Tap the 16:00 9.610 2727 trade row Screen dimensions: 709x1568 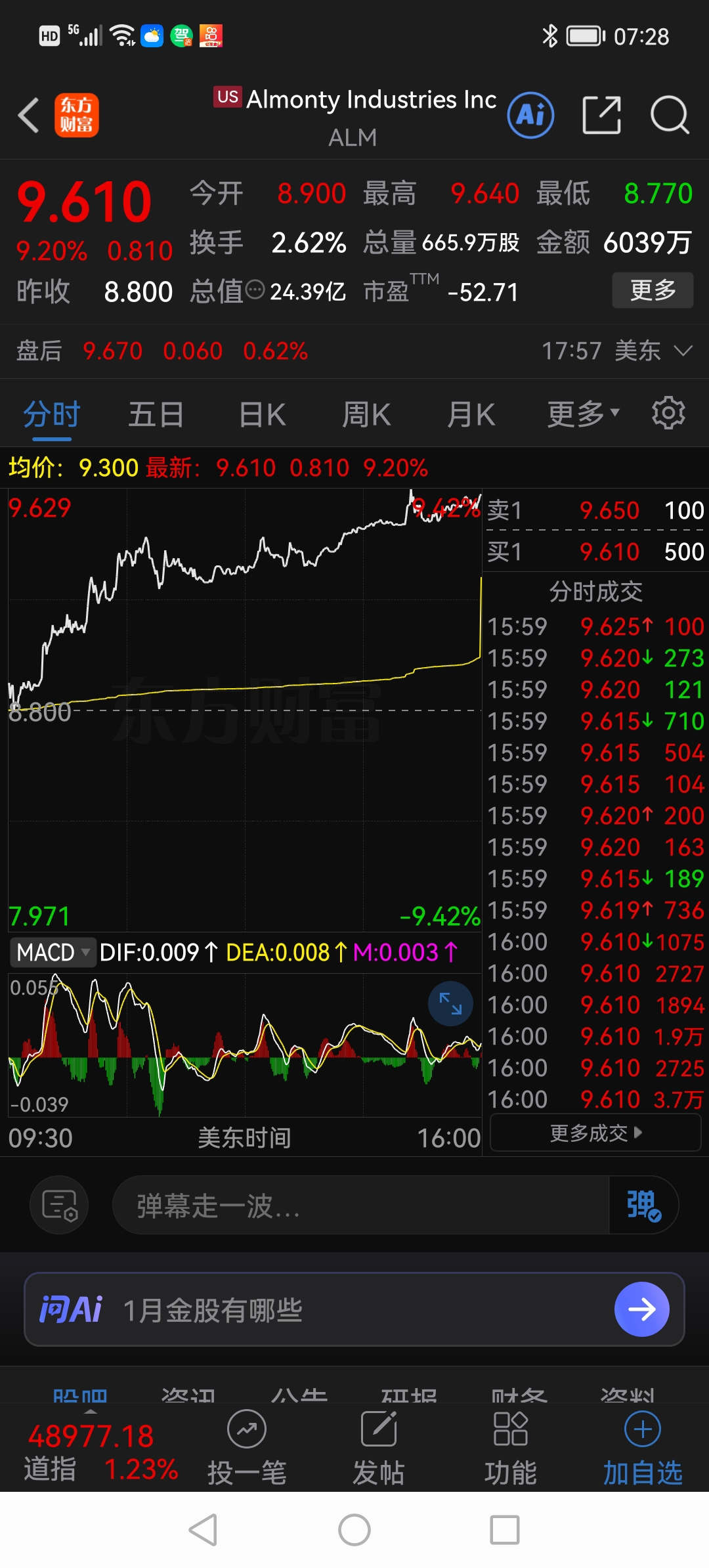(x=595, y=973)
